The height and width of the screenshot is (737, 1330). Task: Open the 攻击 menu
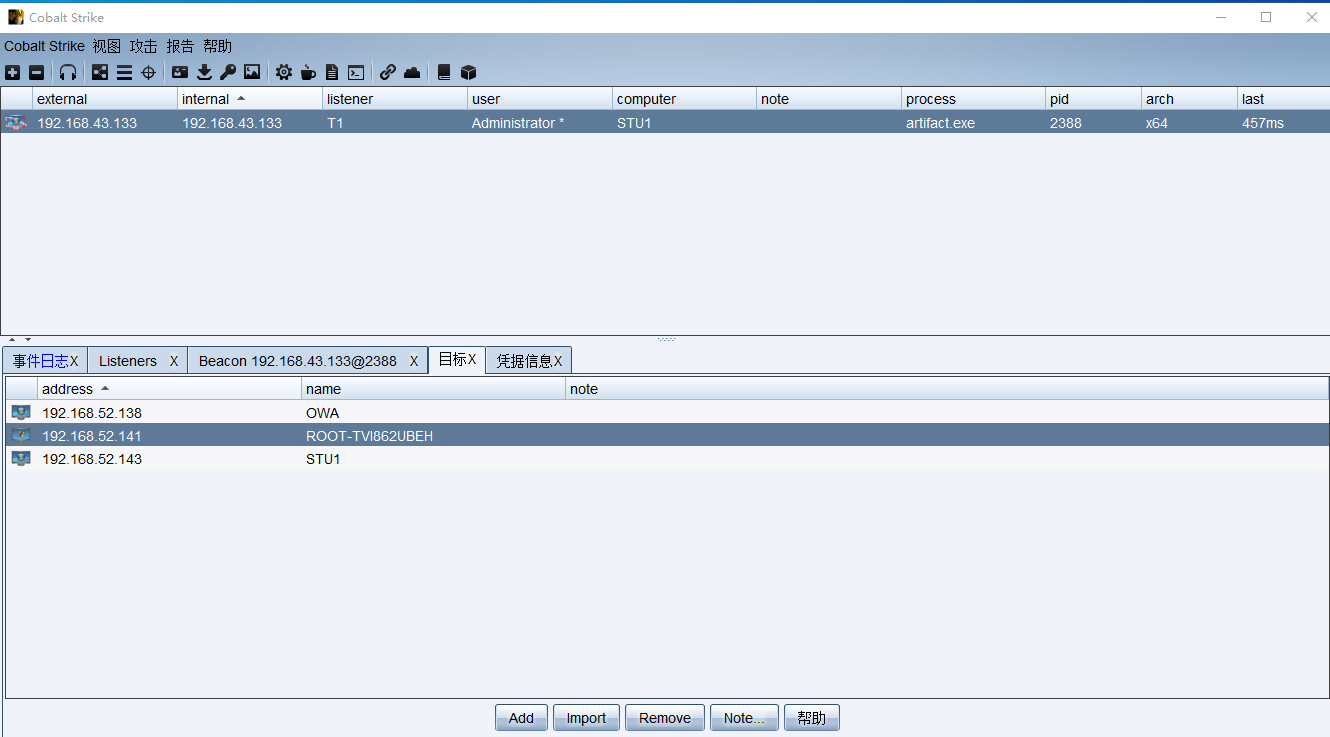(x=144, y=46)
